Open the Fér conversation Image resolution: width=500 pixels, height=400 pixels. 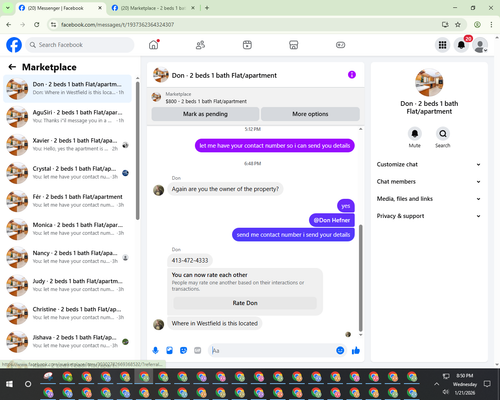pyautogui.click(x=67, y=201)
